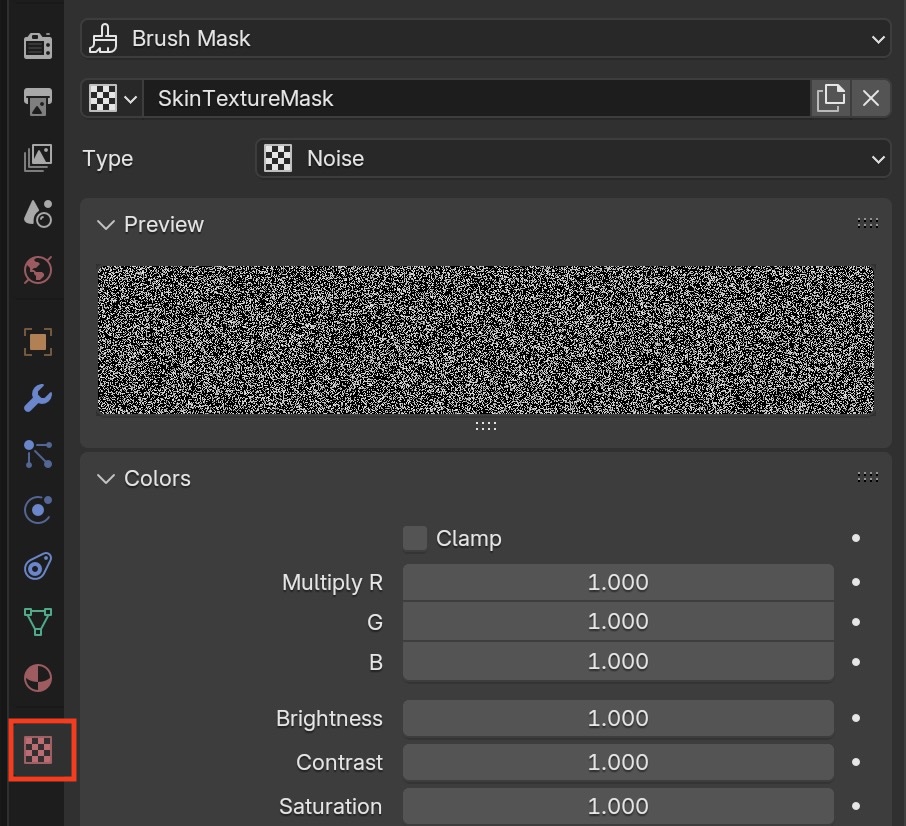Image resolution: width=906 pixels, height=826 pixels.
Task: Unlink the SkinTextureMask texture
Action: click(870, 98)
